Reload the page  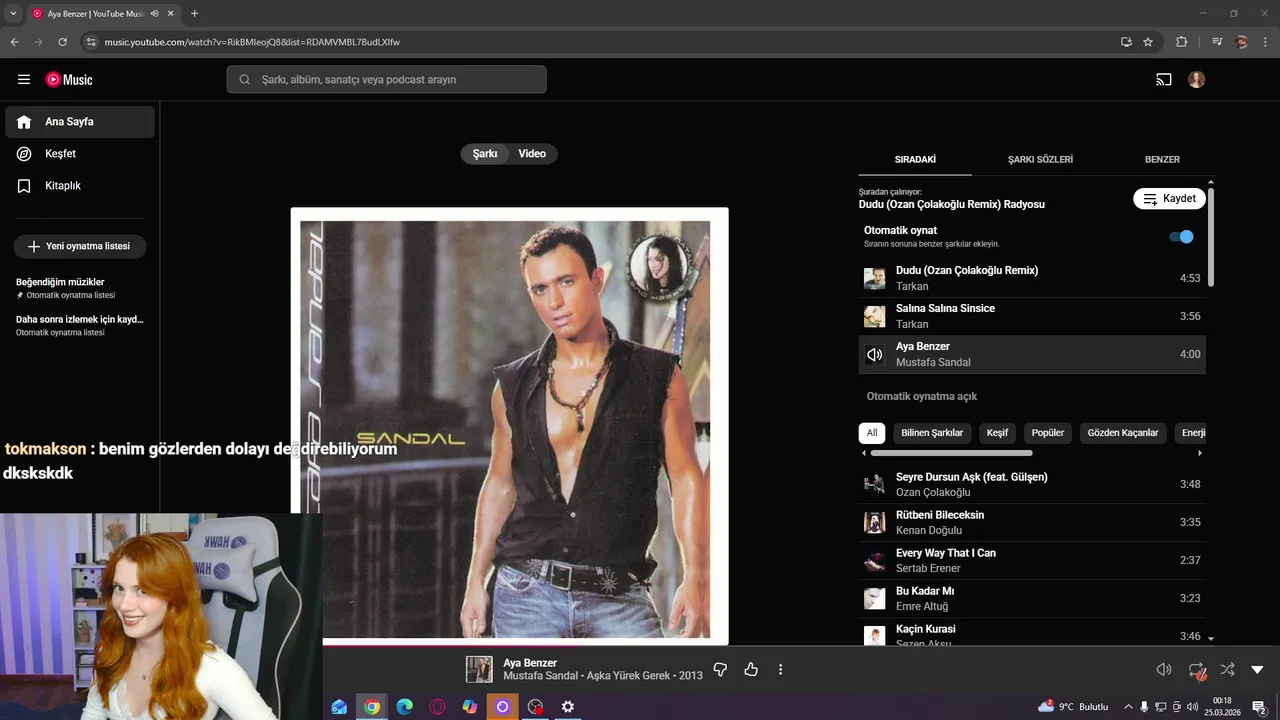click(62, 42)
